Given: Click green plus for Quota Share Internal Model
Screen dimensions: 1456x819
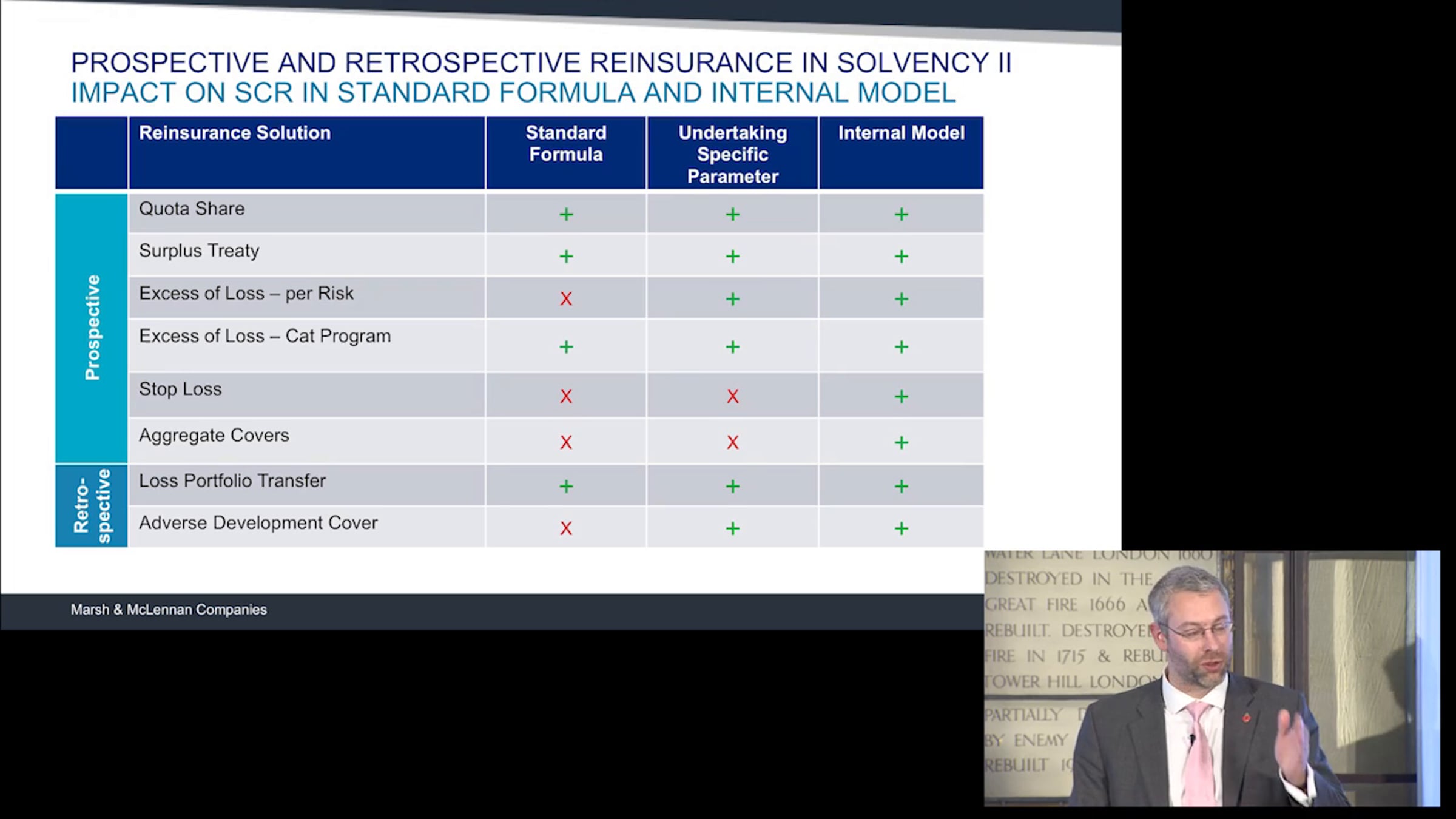Looking at the screenshot, I should 901,214.
